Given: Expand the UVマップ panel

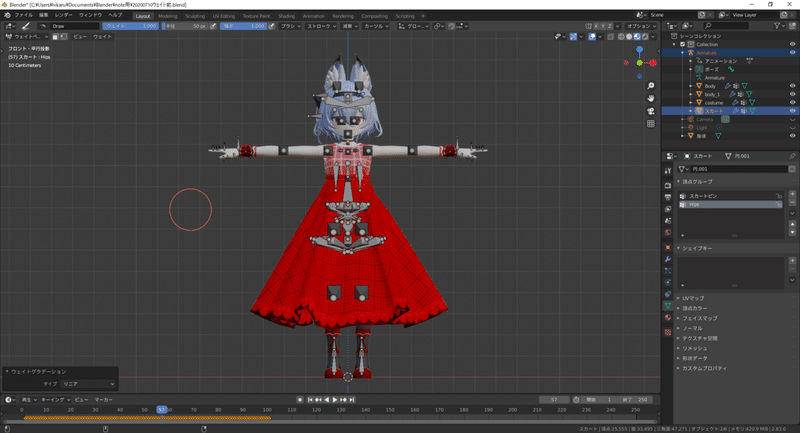Looking at the screenshot, I should [x=693, y=298].
